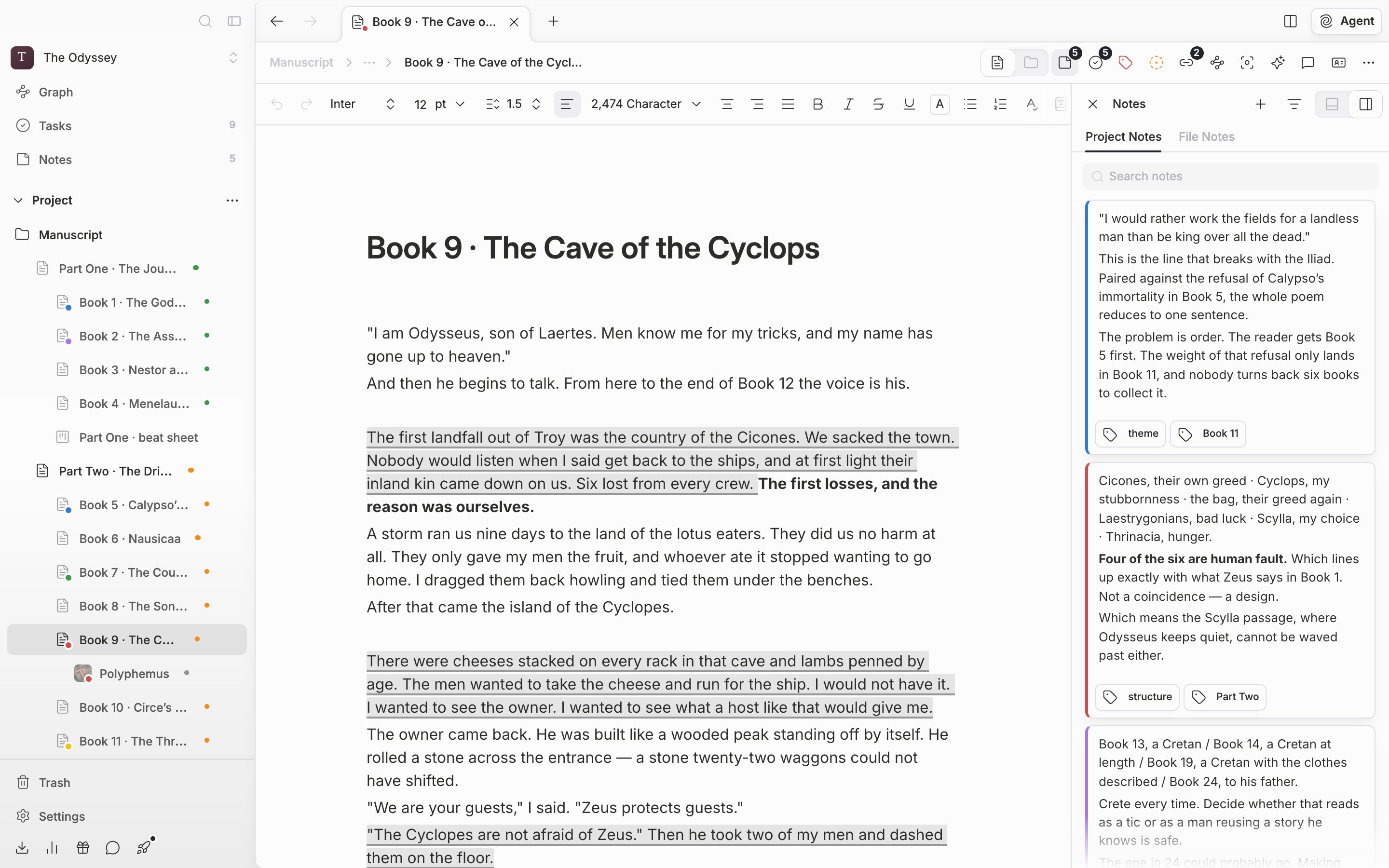
Task: Toggle the left sidebar visibility
Action: (234, 22)
